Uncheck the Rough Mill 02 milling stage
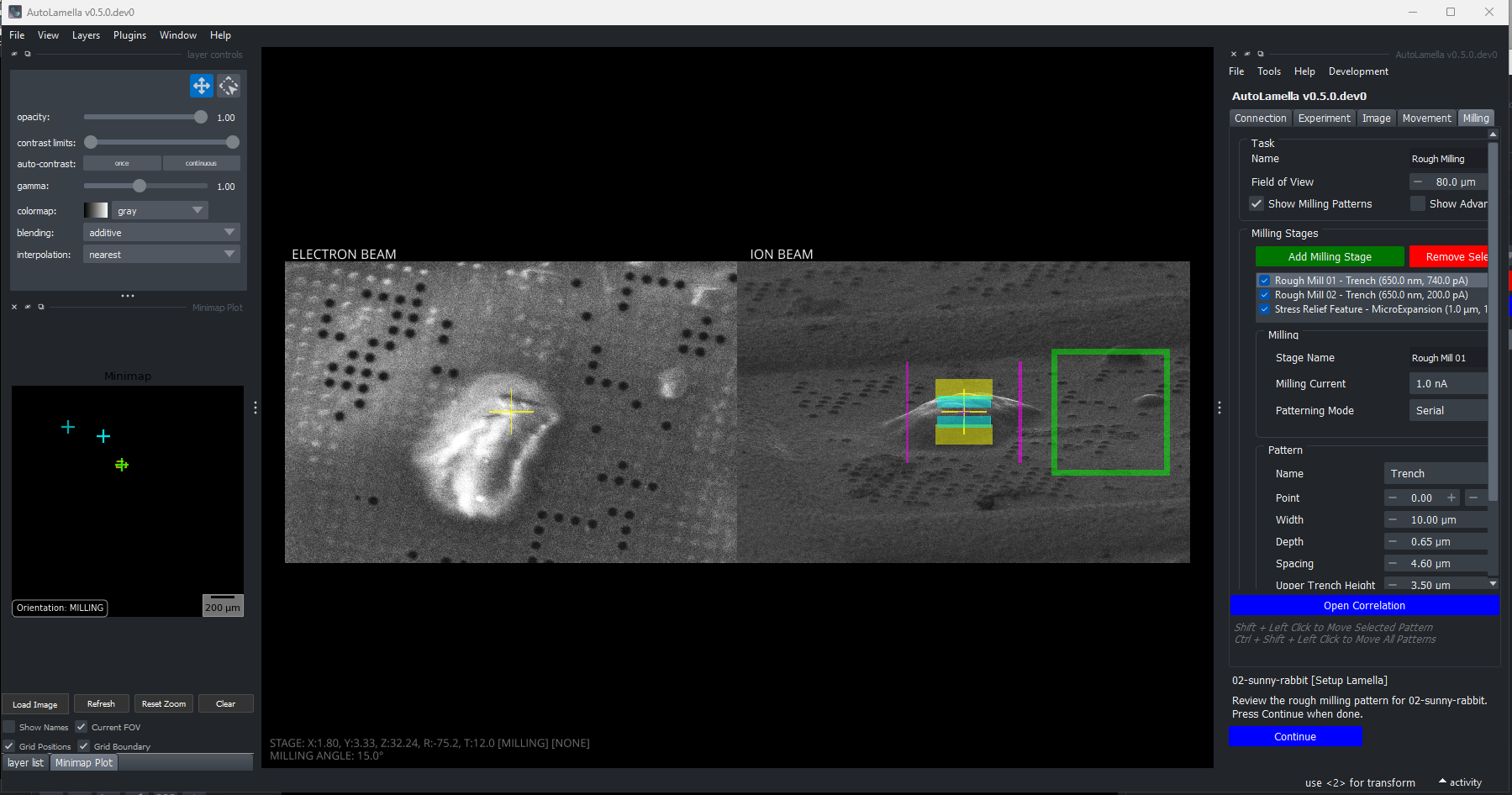The height and width of the screenshot is (795, 1512). tap(1265, 295)
